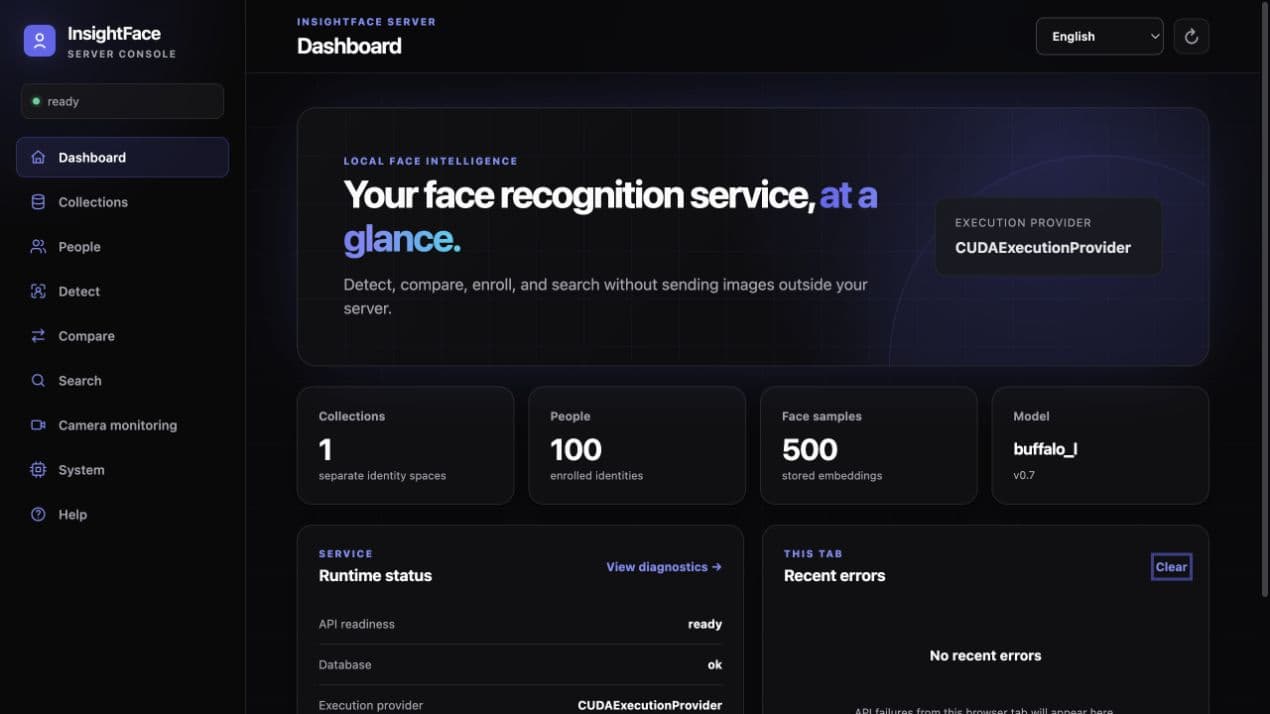This screenshot has height=714, width=1270.
Task: Click the Detect face-scan icon
Action: pyautogui.click(x=38, y=291)
